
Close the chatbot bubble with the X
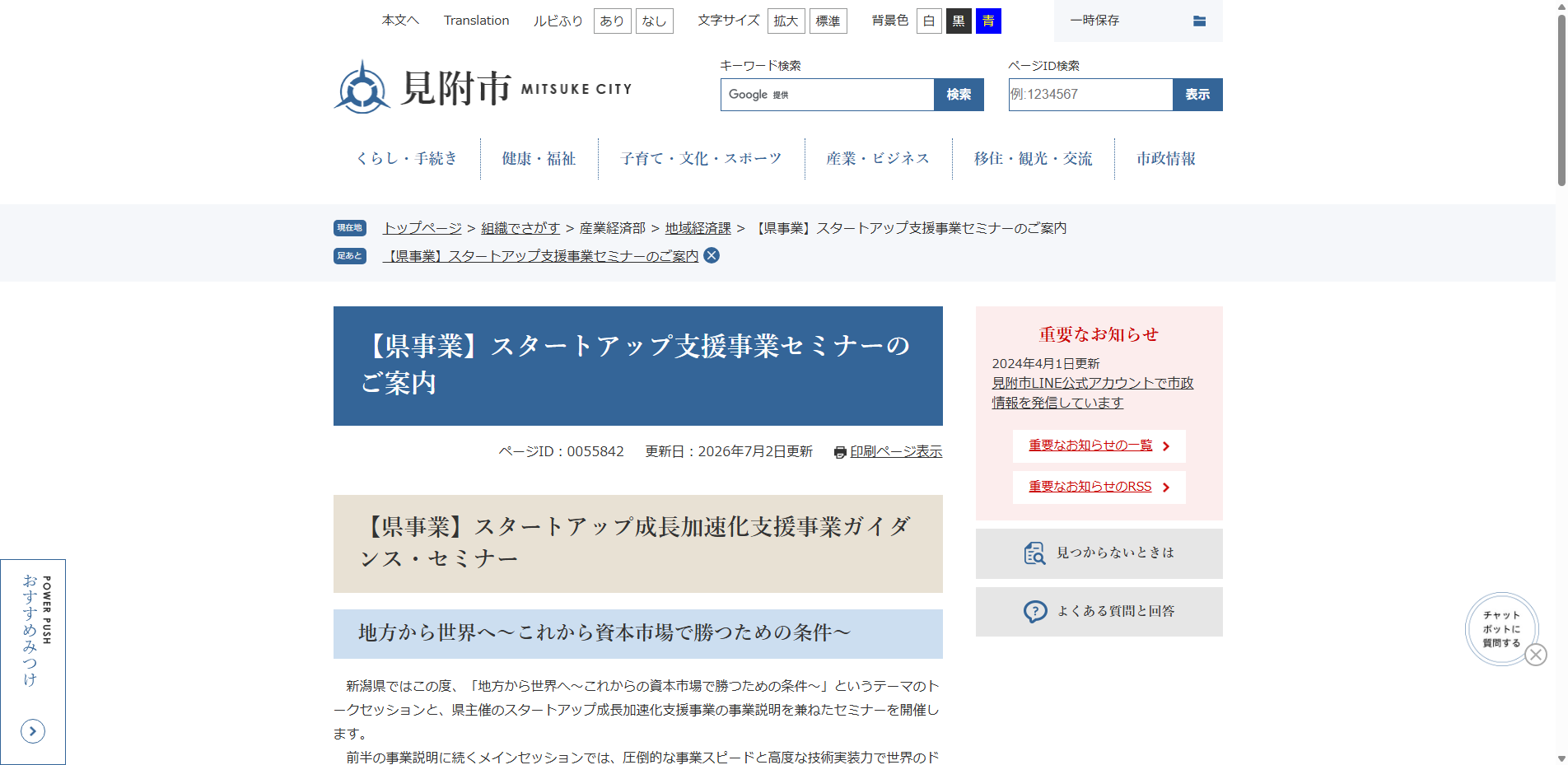coord(1536,655)
